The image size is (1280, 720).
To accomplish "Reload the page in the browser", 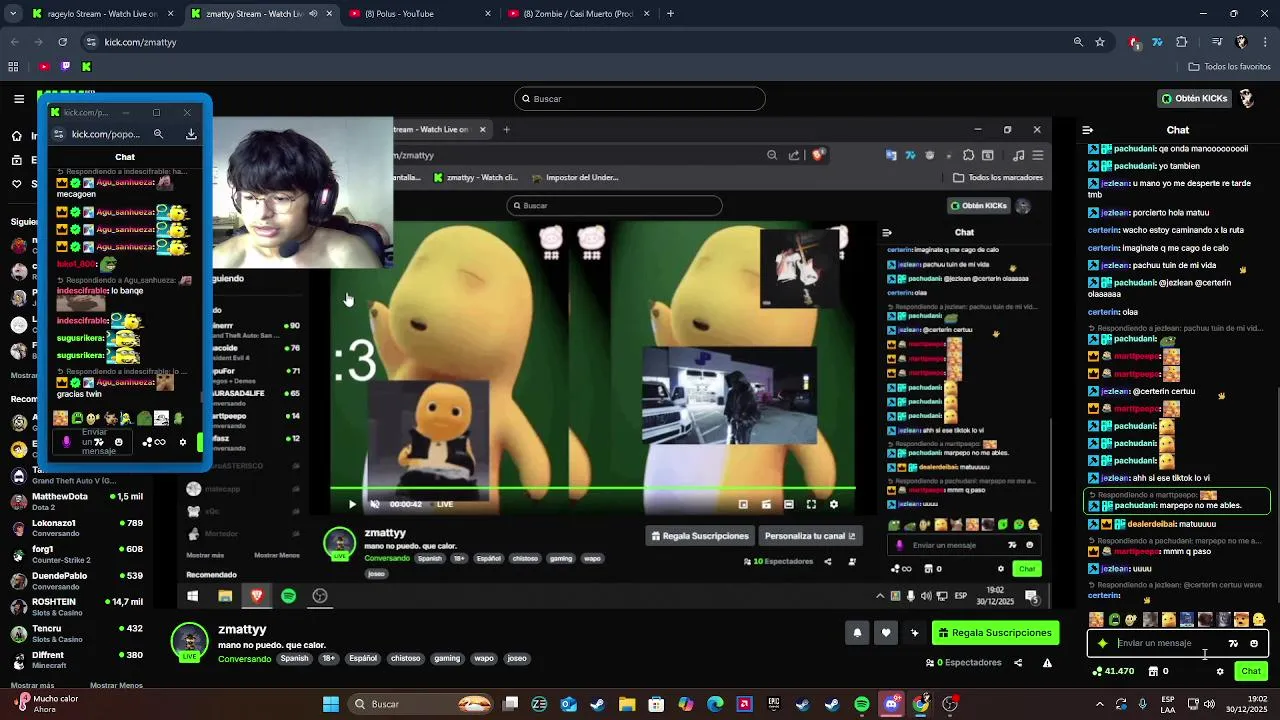I will (x=63, y=42).
